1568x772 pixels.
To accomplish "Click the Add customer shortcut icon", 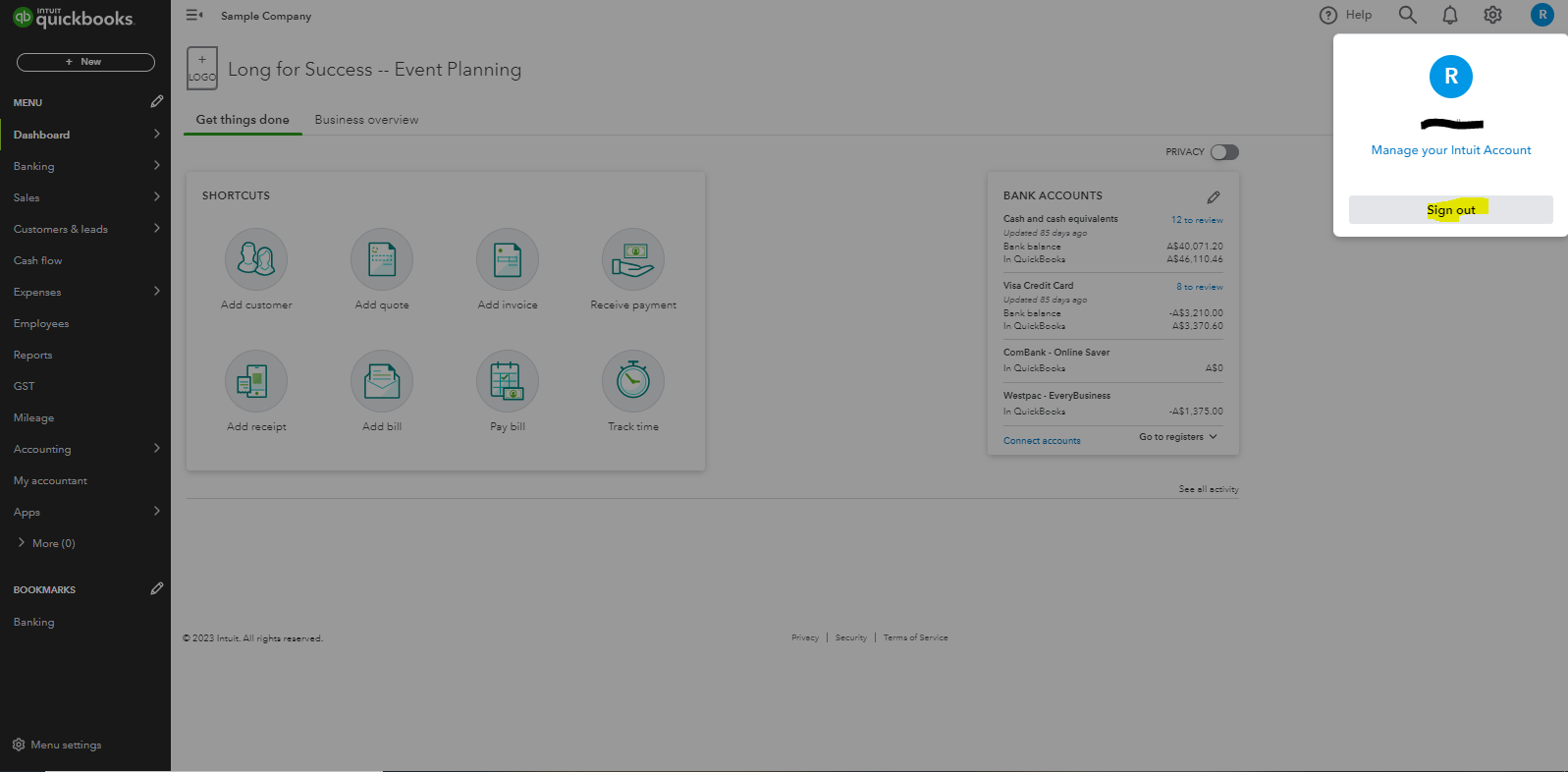I will (256, 259).
